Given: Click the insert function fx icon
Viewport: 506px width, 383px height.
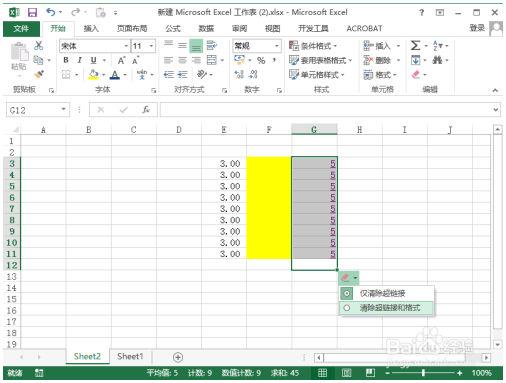Looking at the screenshot, I should (x=146, y=110).
